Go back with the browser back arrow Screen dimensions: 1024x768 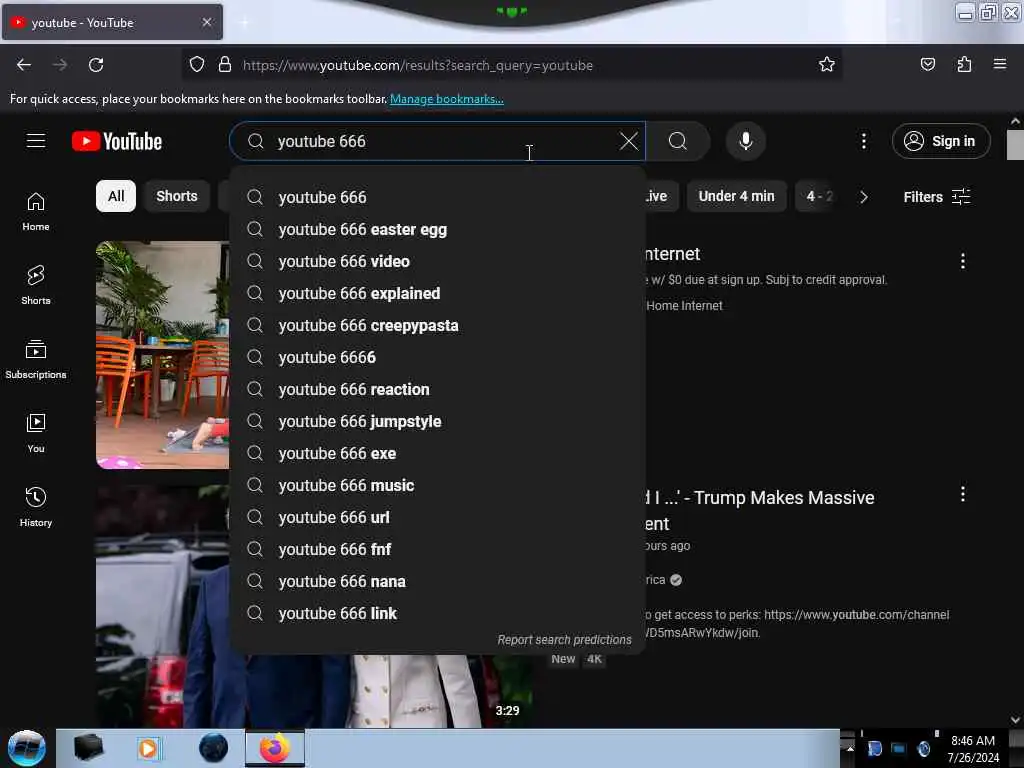[x=24, y=65]
